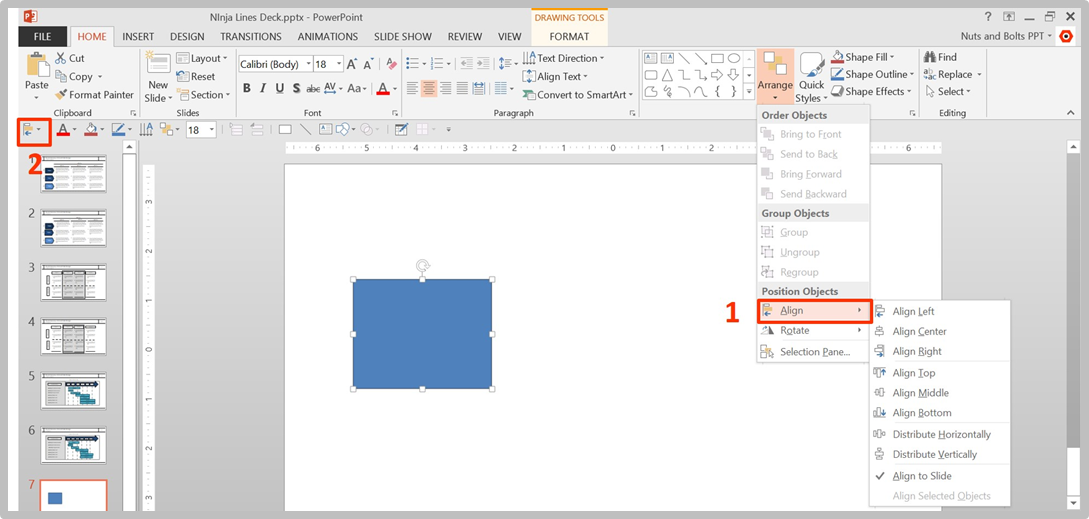Viewport: 1089px width, 519px height.
Task: Click quick access shape fill bucket
Action: click(x=90, y=129)
